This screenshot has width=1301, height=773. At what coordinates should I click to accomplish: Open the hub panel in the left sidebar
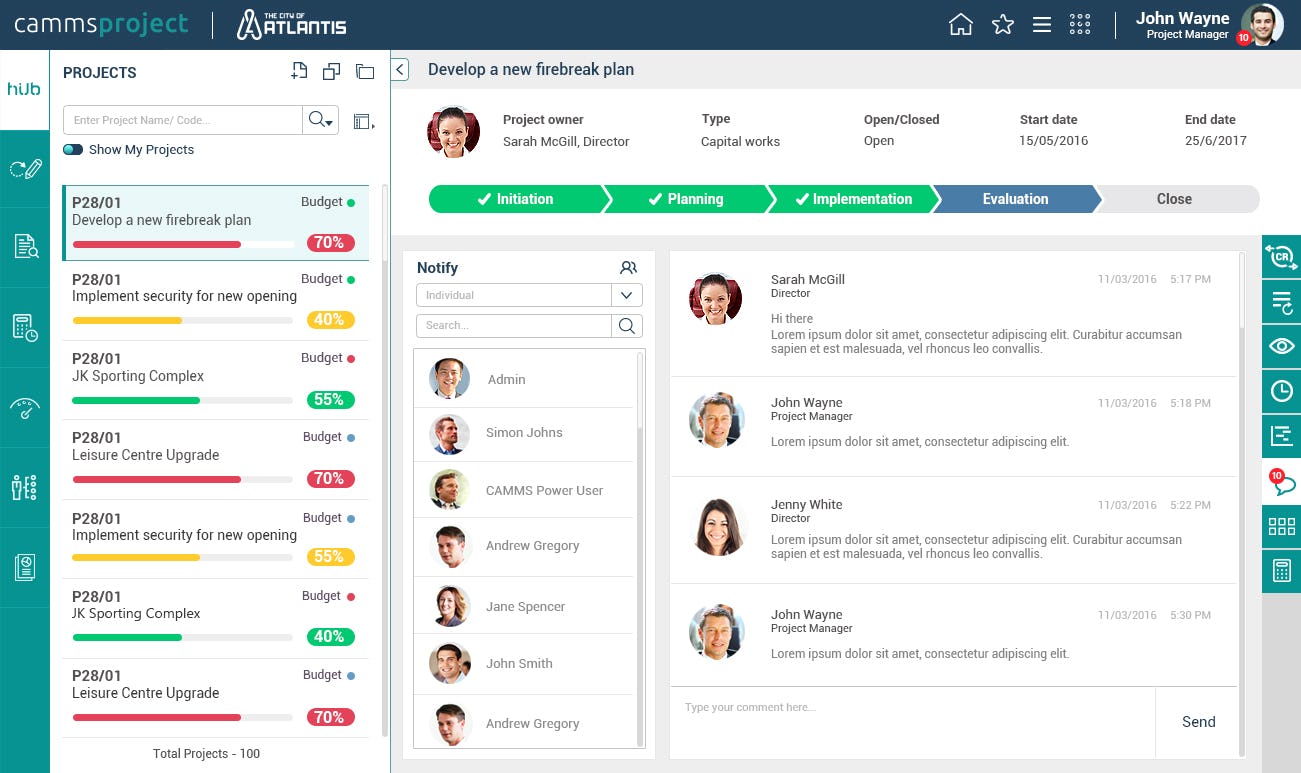[x=23, y=88]
